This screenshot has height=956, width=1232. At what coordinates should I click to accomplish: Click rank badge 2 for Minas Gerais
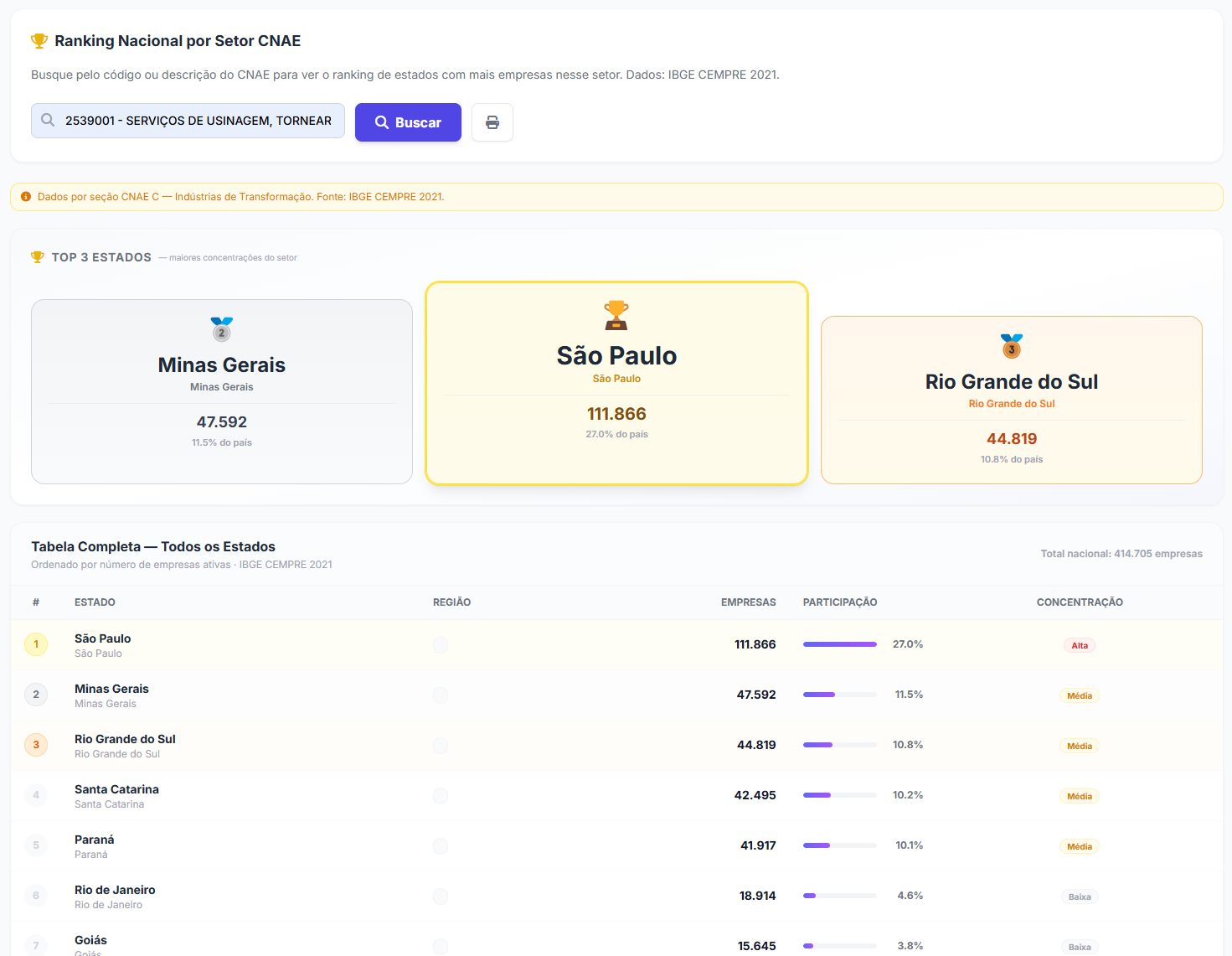(36, 695)
